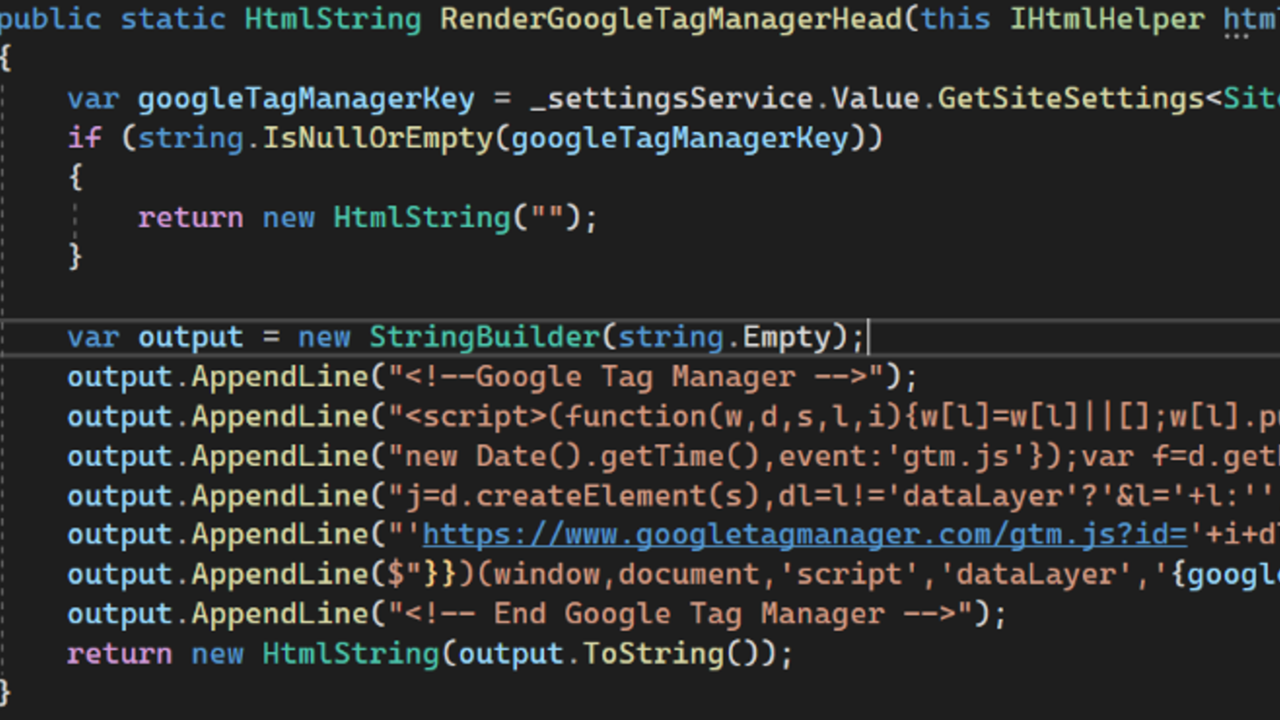Follow the googletagmanager.com/gtm.js hyperlink
Screen dimensions: 1280x720
800,534
